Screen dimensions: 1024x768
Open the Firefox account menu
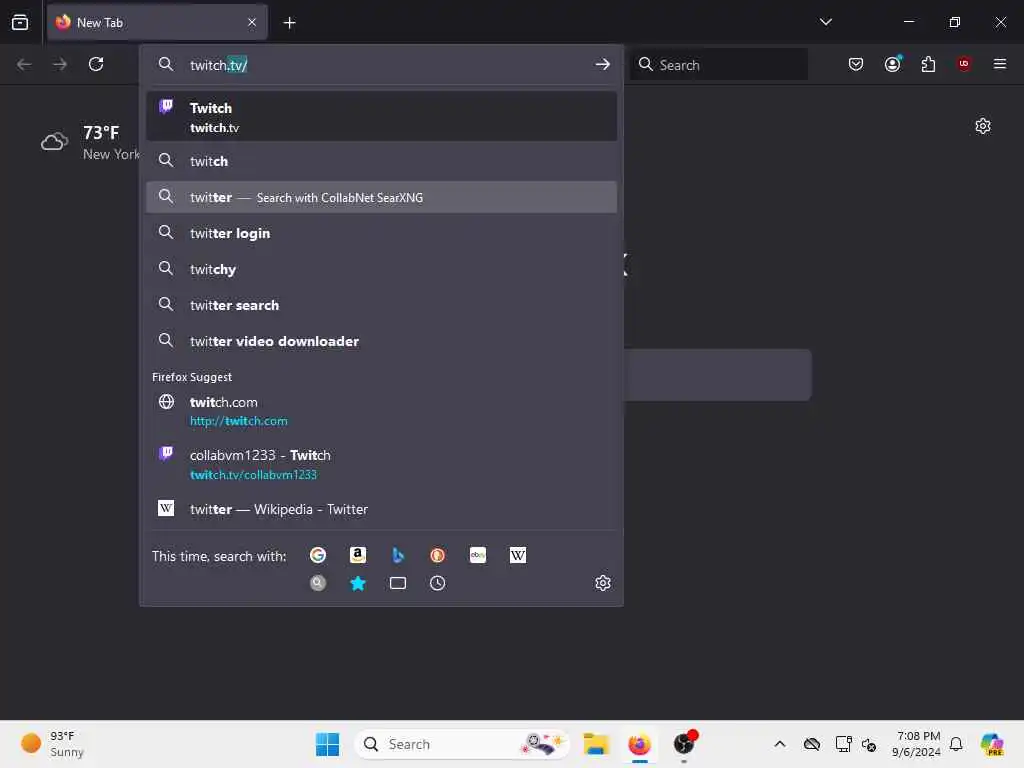pos(892,63)
